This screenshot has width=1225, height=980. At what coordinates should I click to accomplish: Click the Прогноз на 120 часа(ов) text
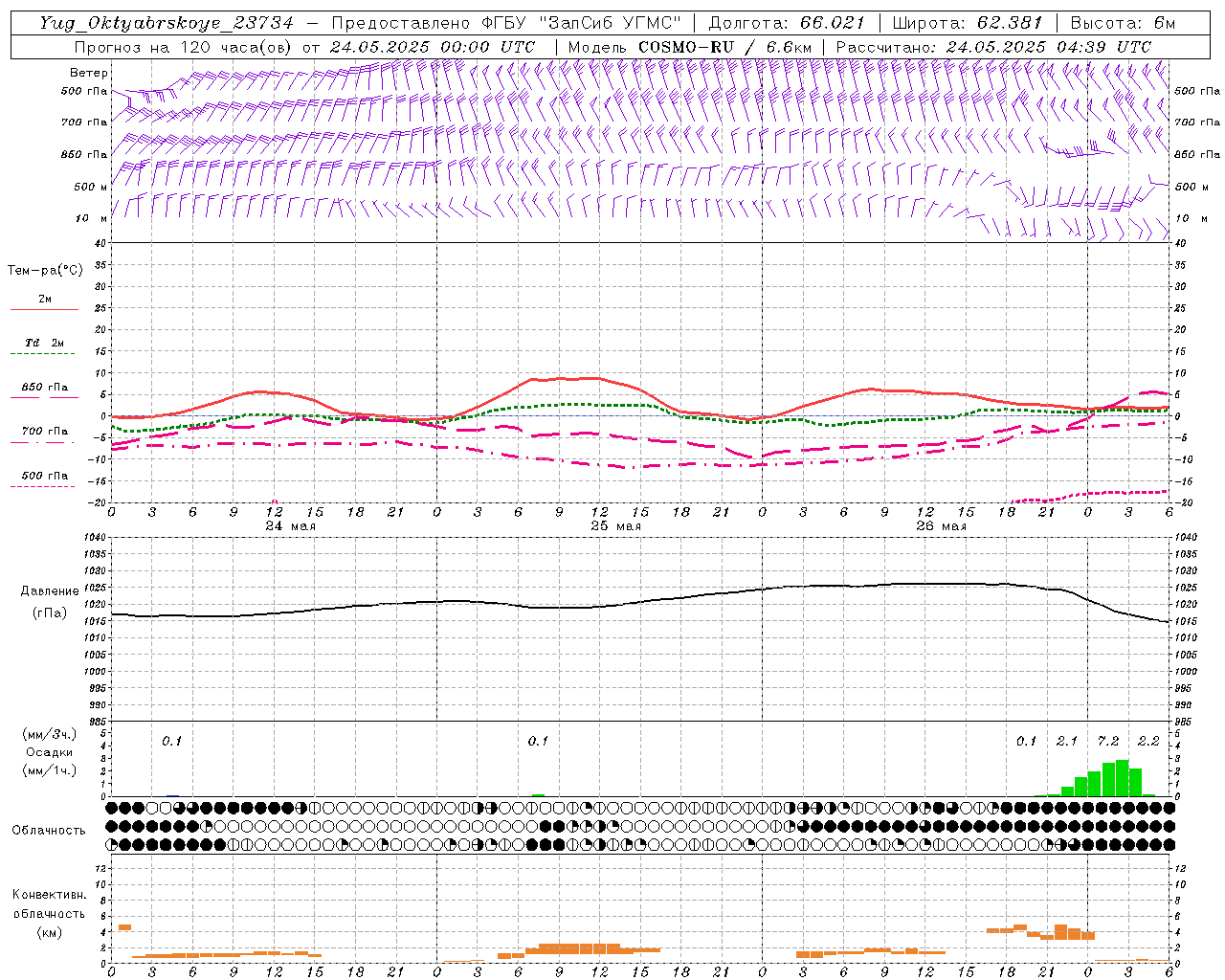(x=184, y=47)
